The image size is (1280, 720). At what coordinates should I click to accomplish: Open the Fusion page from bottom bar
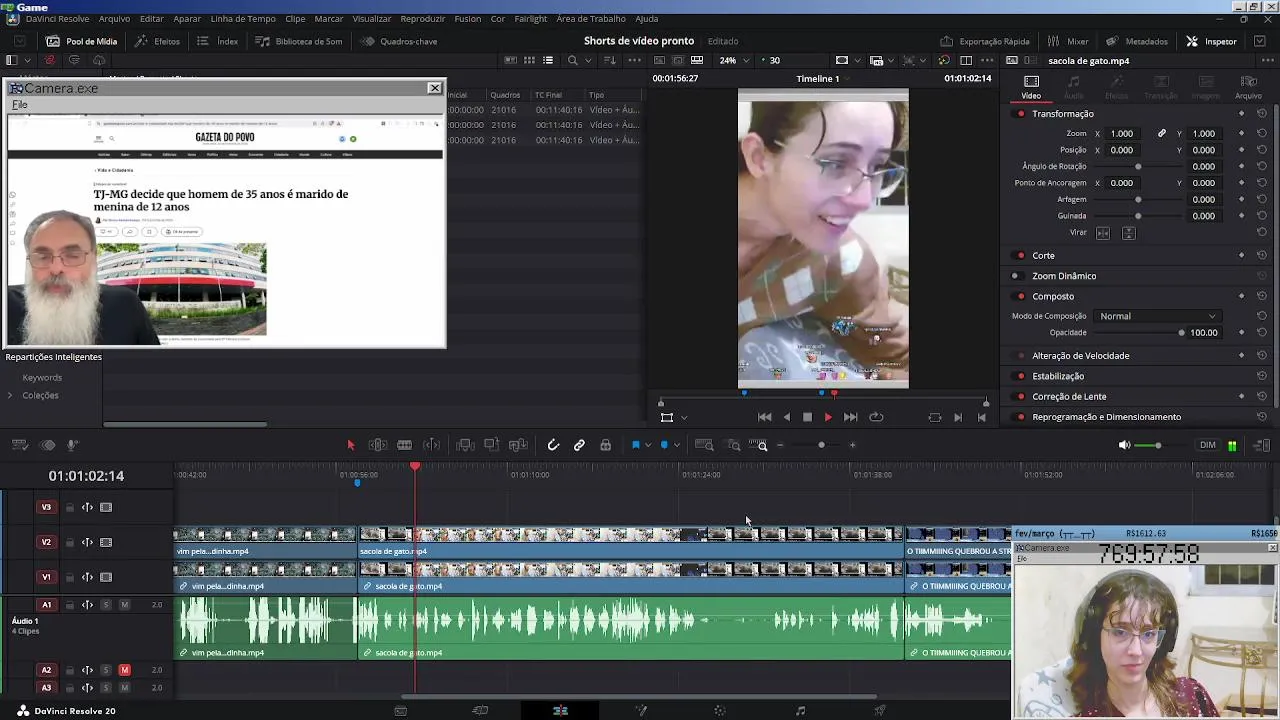coord(641,711)
